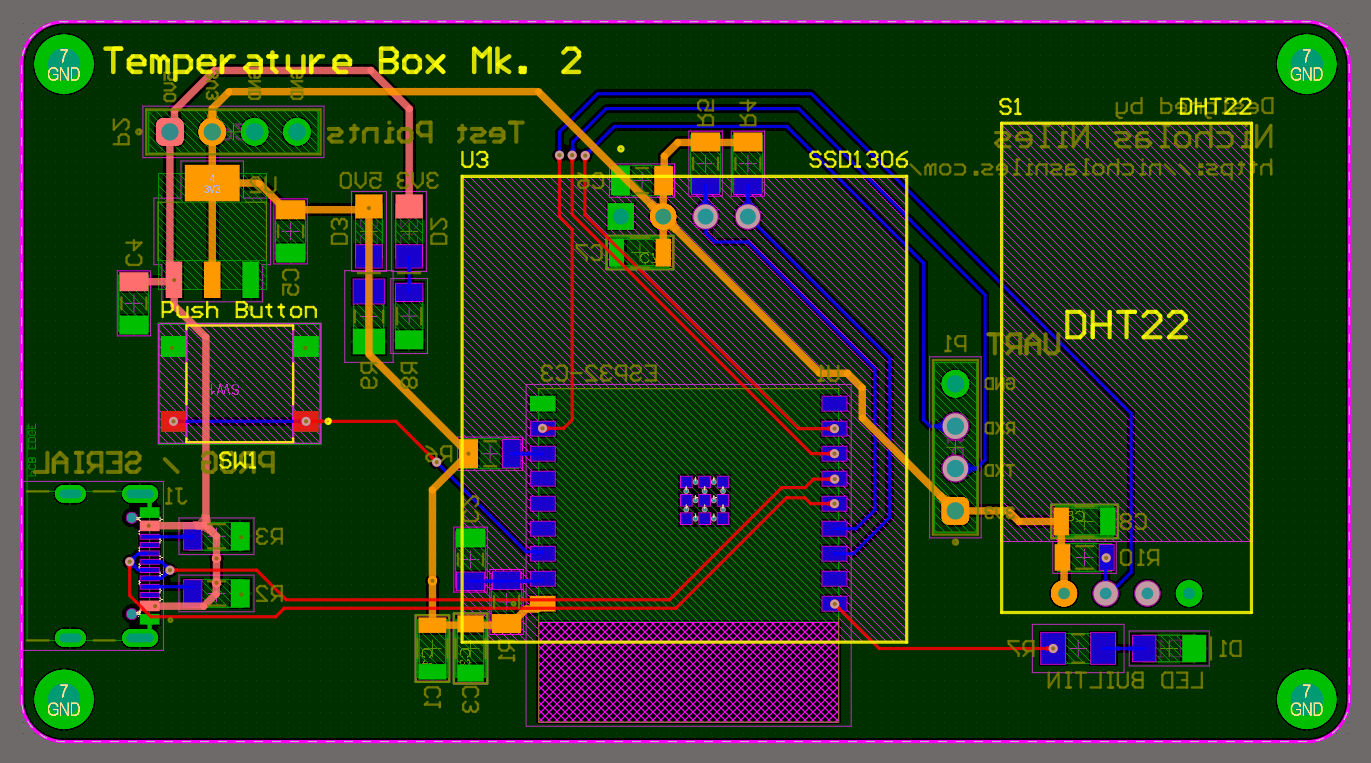This screenshot has height=763, width=1371.
Task: Click the mirrored "ESP32-C3" label
Action: [x=598, y=373]
